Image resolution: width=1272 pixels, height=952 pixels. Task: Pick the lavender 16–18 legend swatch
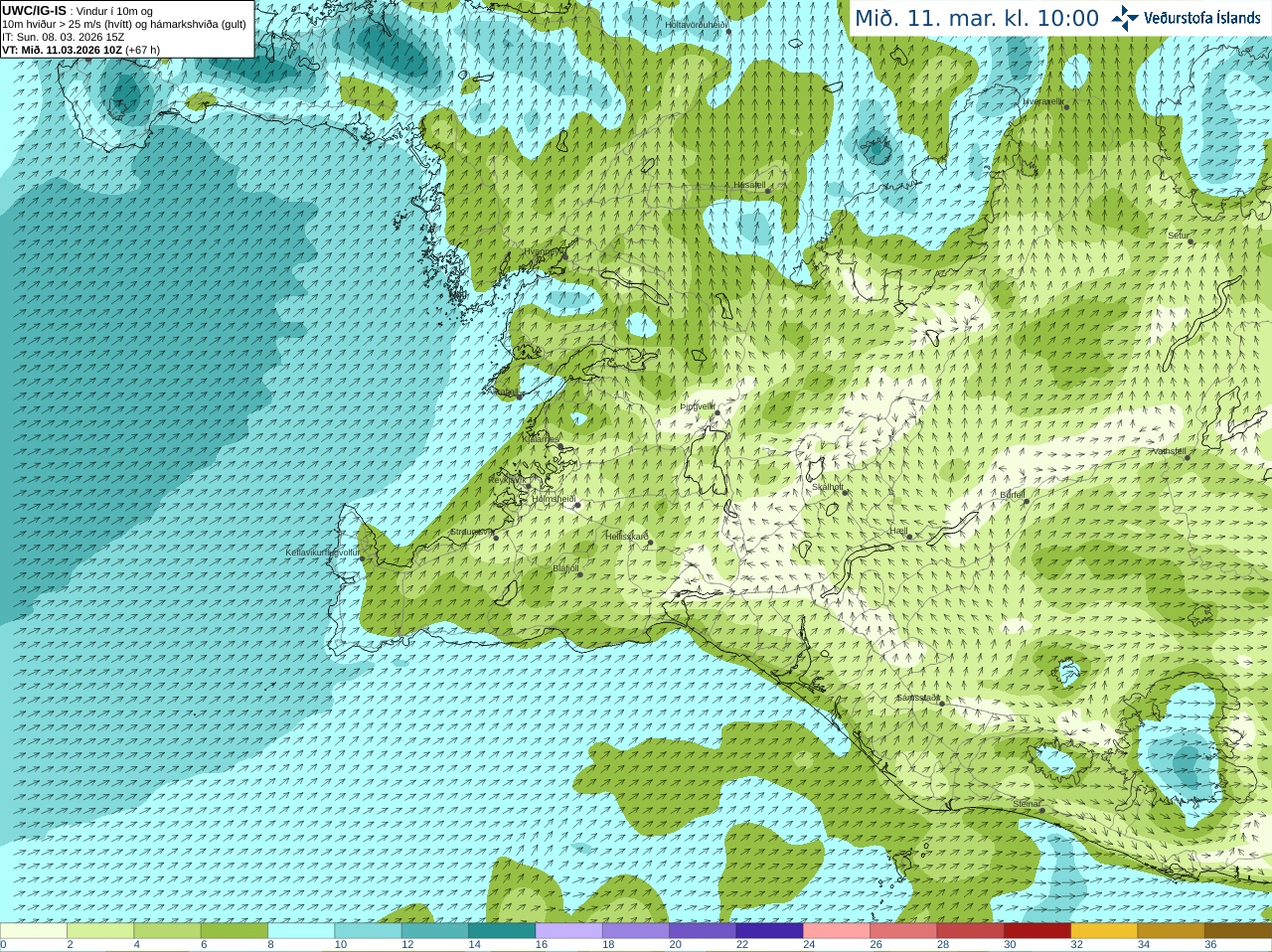568,931
